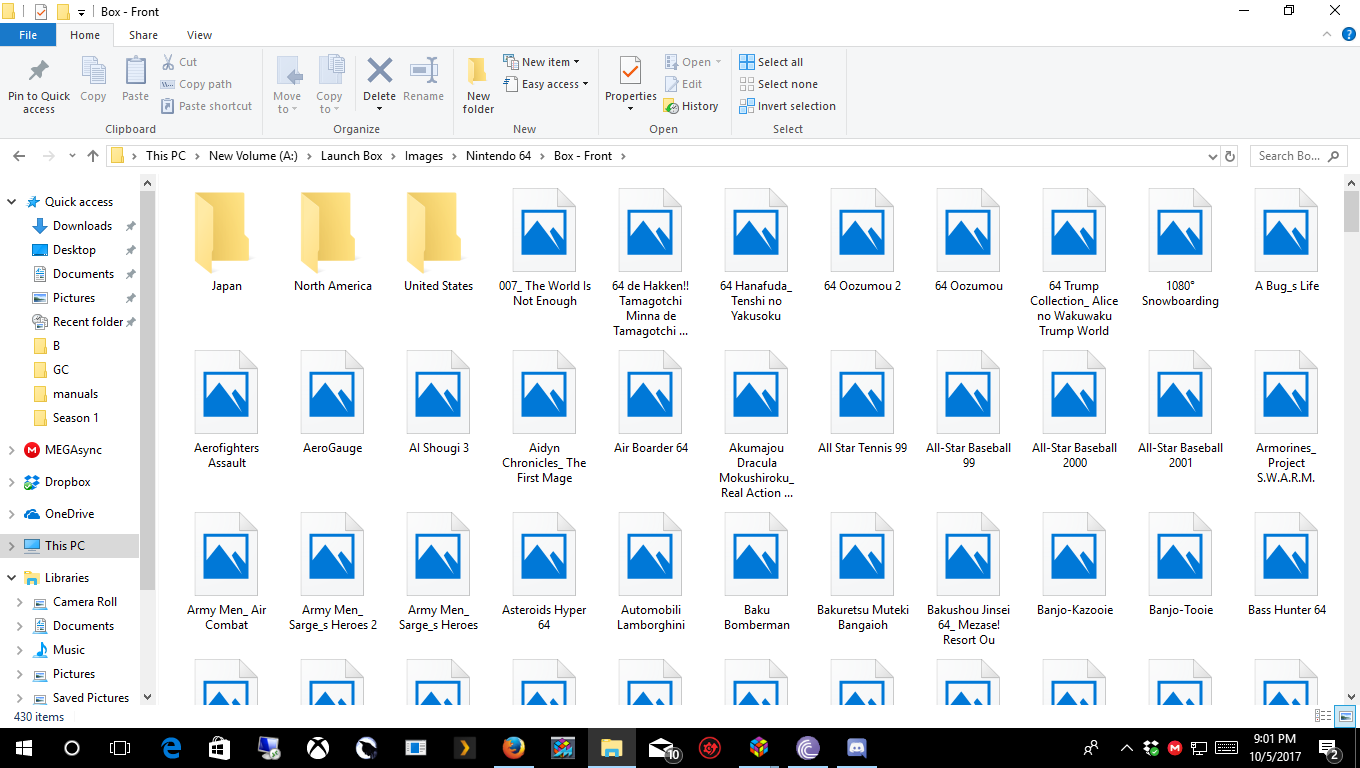1360x768 pixels.
Task: Click the Copy path command
Action: click(x=196, y=84)
